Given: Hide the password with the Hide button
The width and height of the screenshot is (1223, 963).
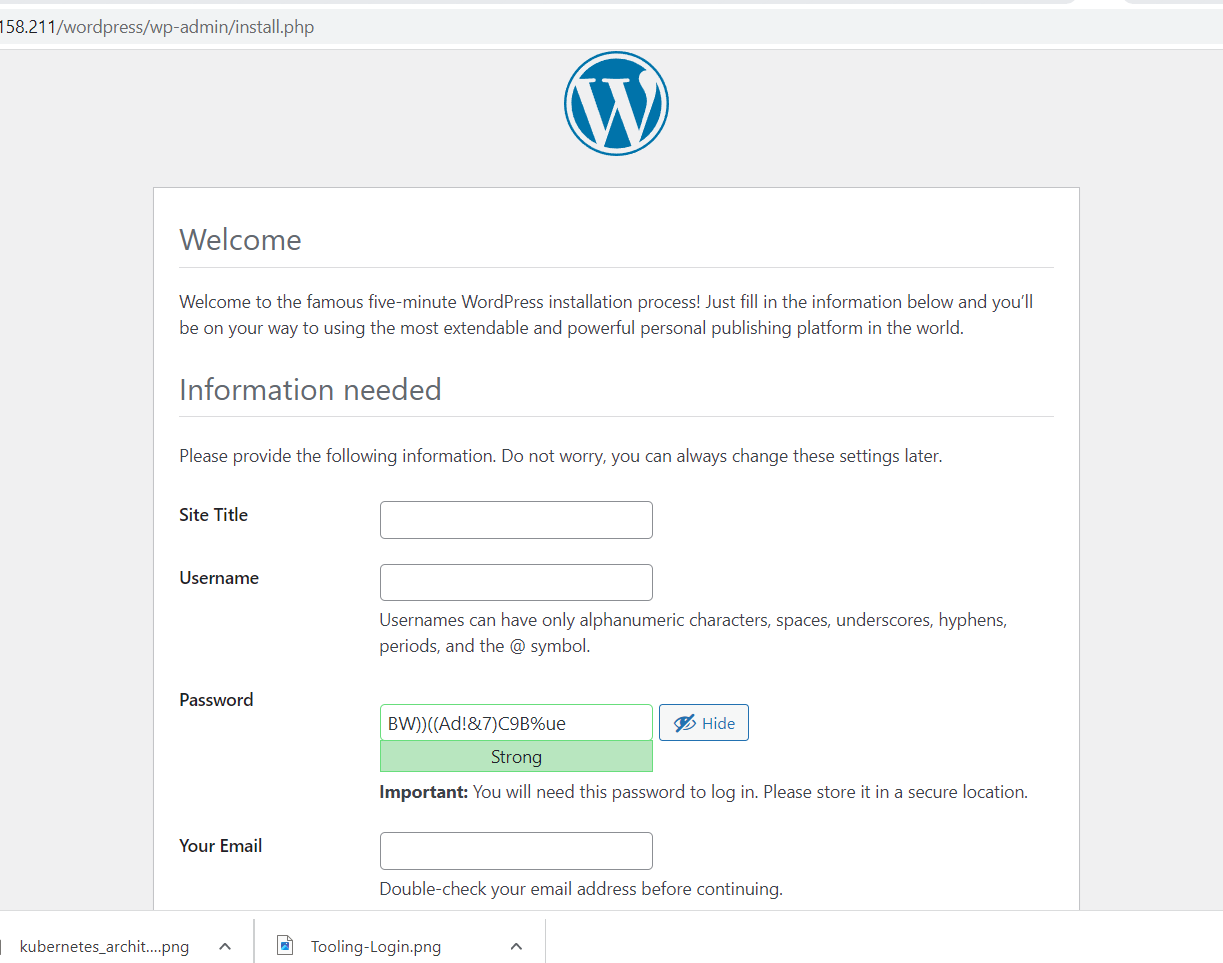Looking at the screenshot, I should tap(704, 723).
